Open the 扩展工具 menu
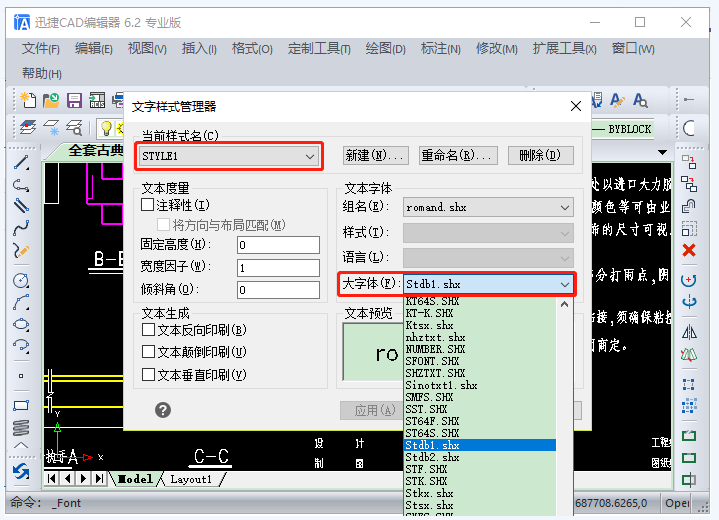Viewport: 719px width, 520px height. (564, 48)
